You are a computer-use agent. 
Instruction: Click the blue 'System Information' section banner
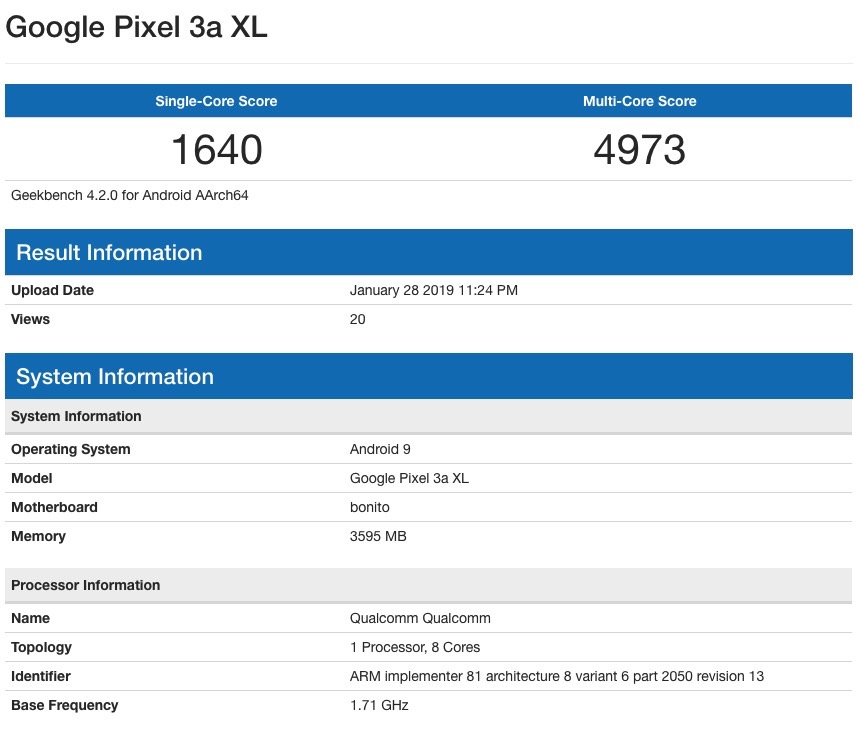point(428,376)
